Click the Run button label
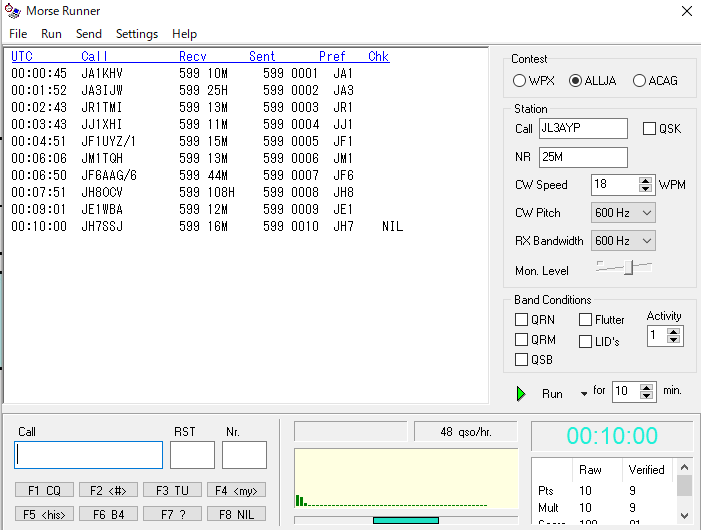701x530 pixels. pos(552,394)
